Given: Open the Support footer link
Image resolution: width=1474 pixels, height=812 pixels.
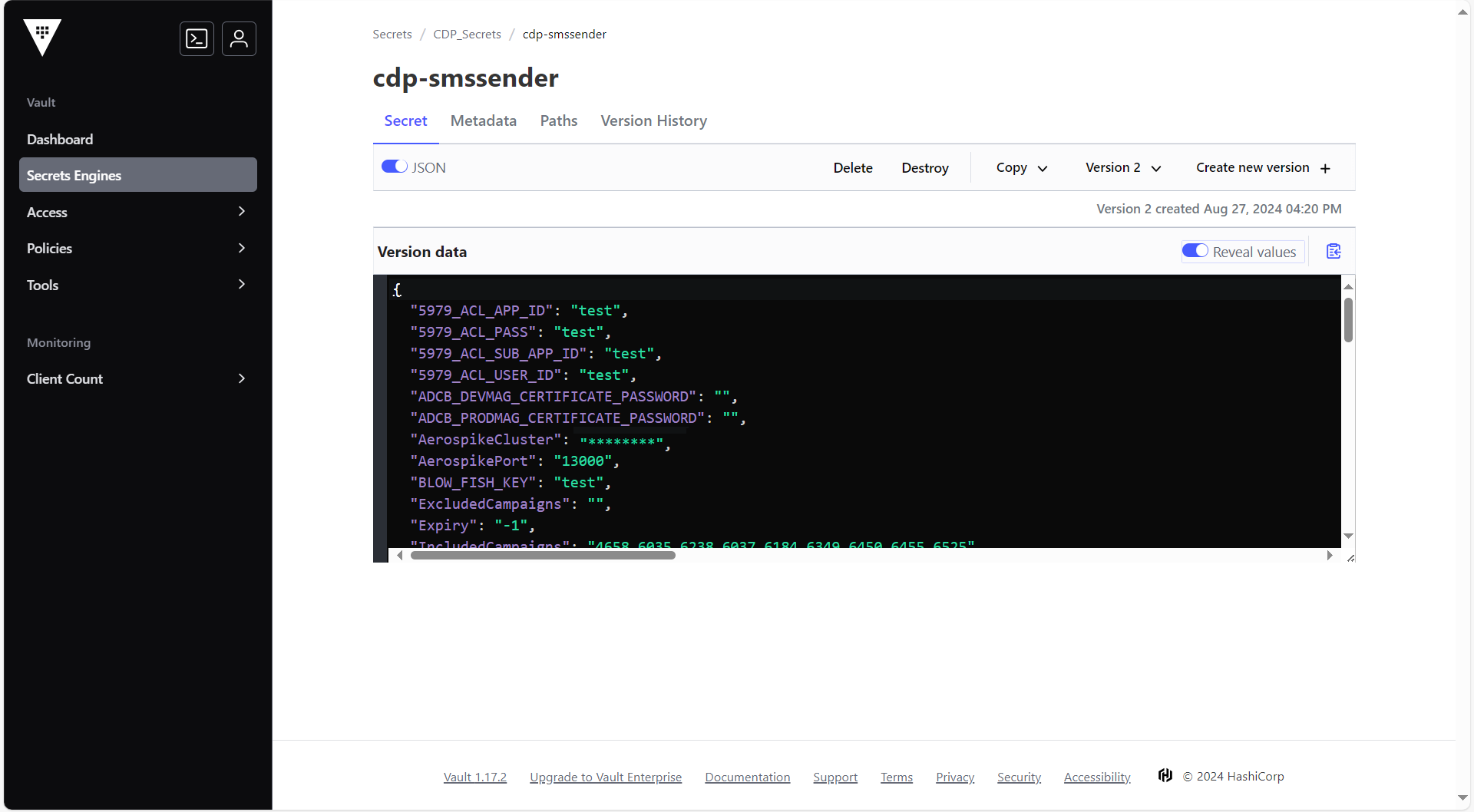Looking at the screenshot, I should [x=835, y=777].
